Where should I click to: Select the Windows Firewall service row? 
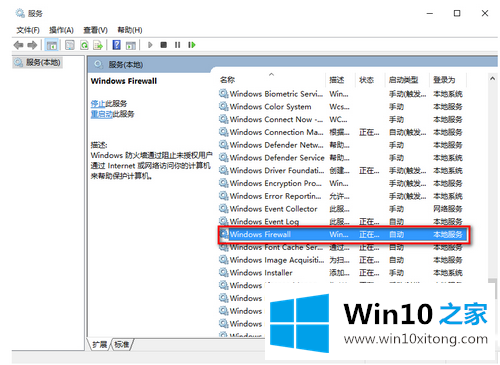(x=343, y=234)
